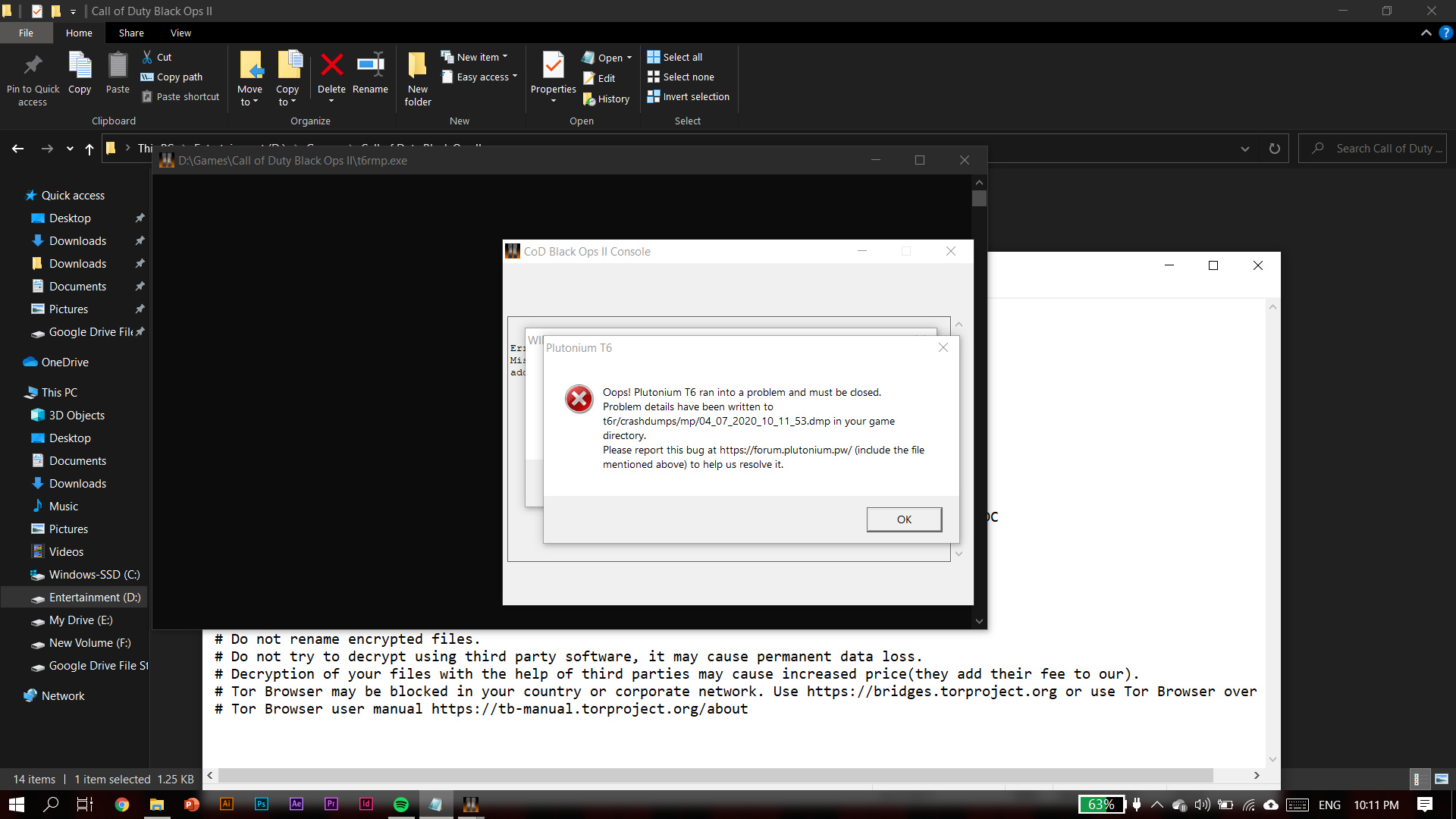Click Select all in ribbon
Viewport: 1456px width, 819px height.
pyautogui.click(x=675, y=57)
